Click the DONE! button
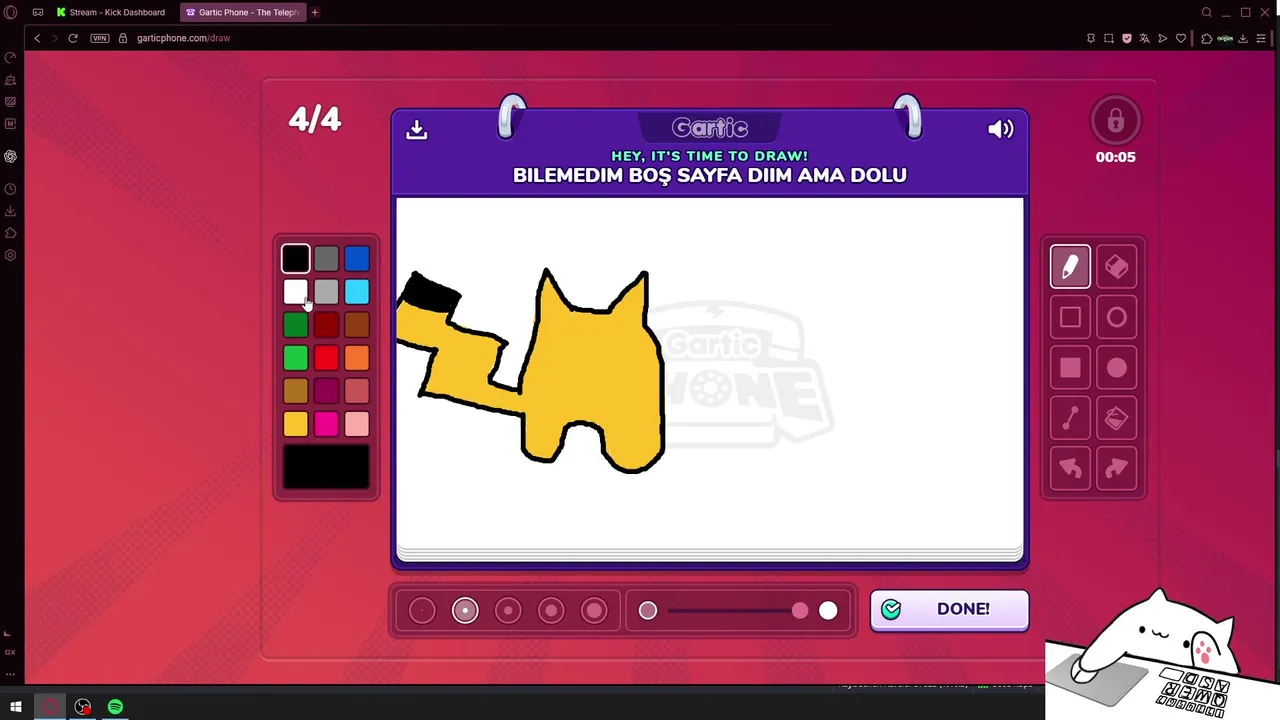This screenshot has height=720, width=1280. pos(949,610)
